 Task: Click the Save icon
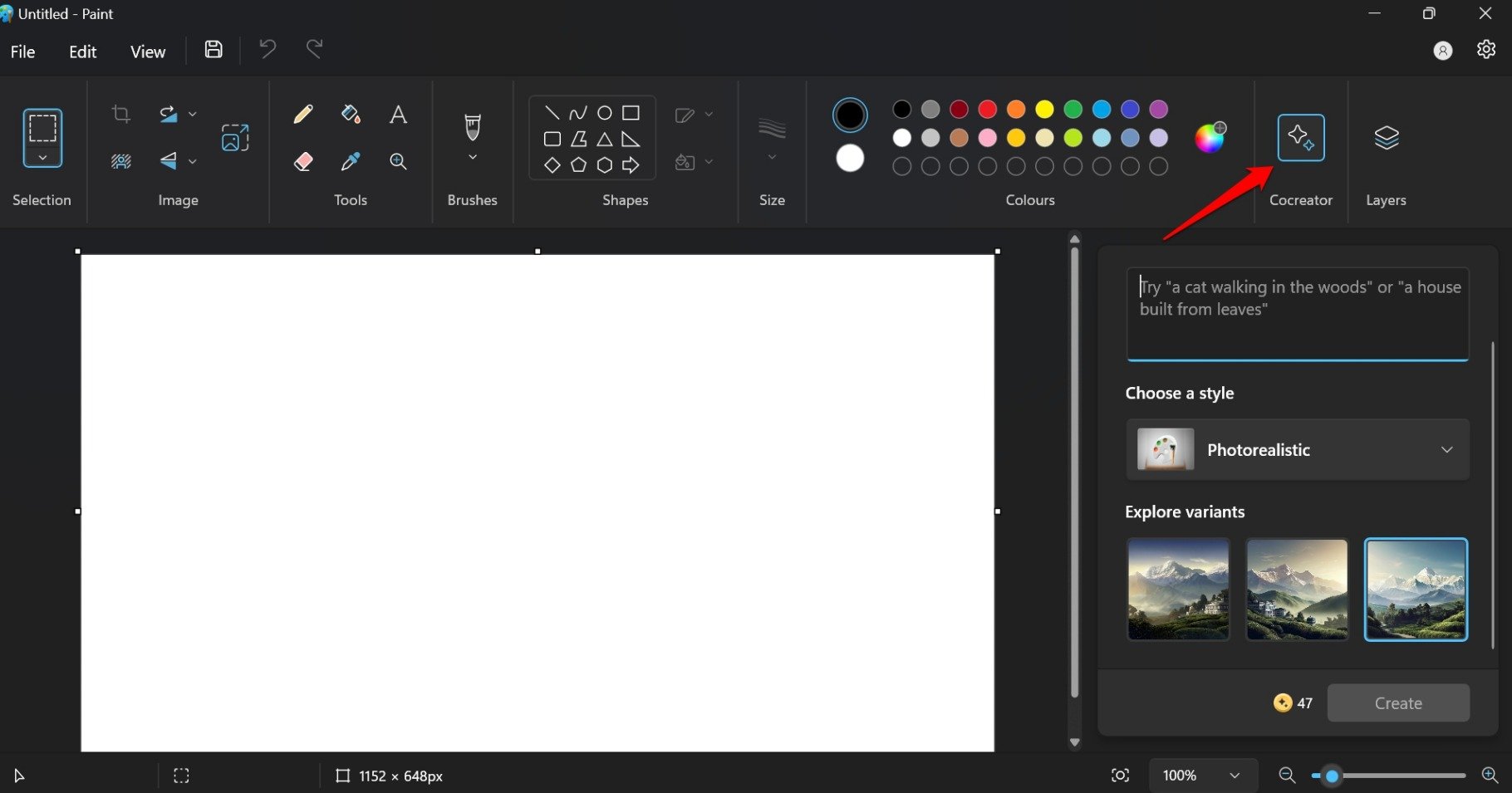(x=213, y=49)
